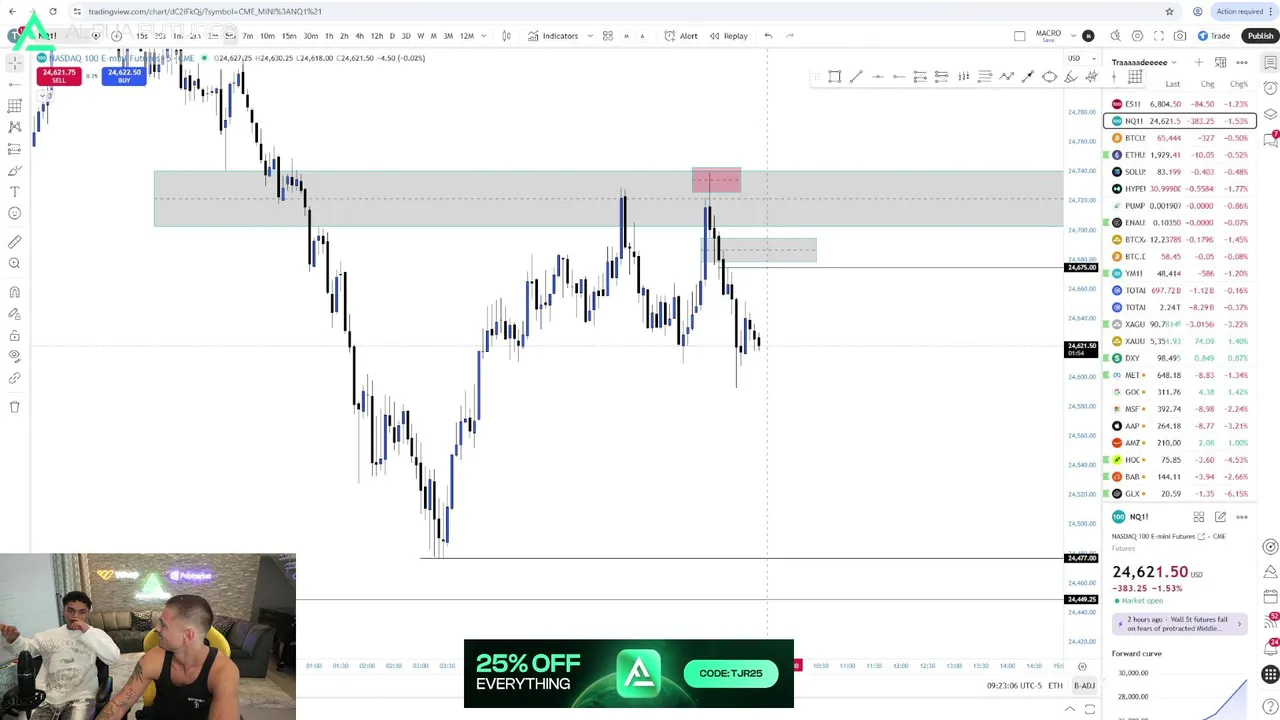
Task: Sort watchlist by the Chg% column header
Action: (x=1238, y=84)
